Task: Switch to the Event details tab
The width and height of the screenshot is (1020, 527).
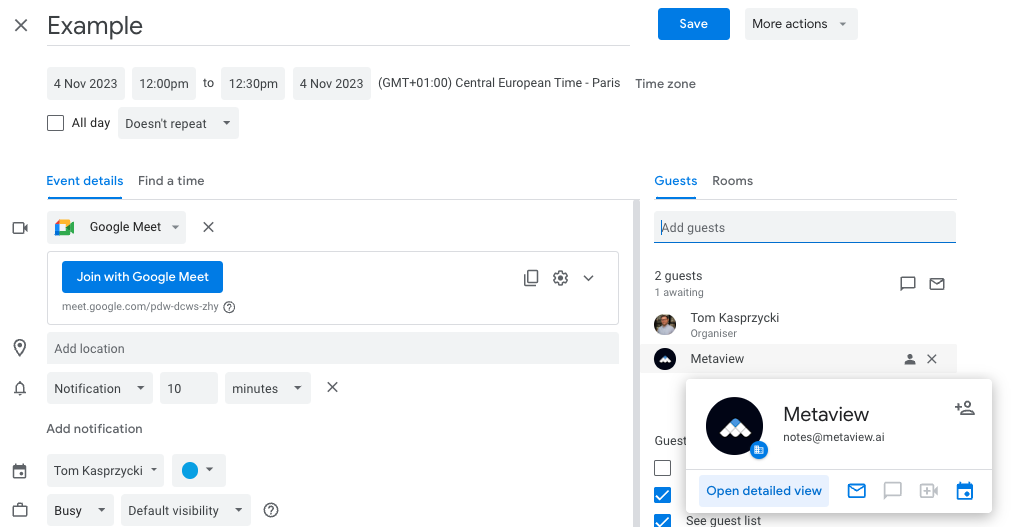Action: 85,181
